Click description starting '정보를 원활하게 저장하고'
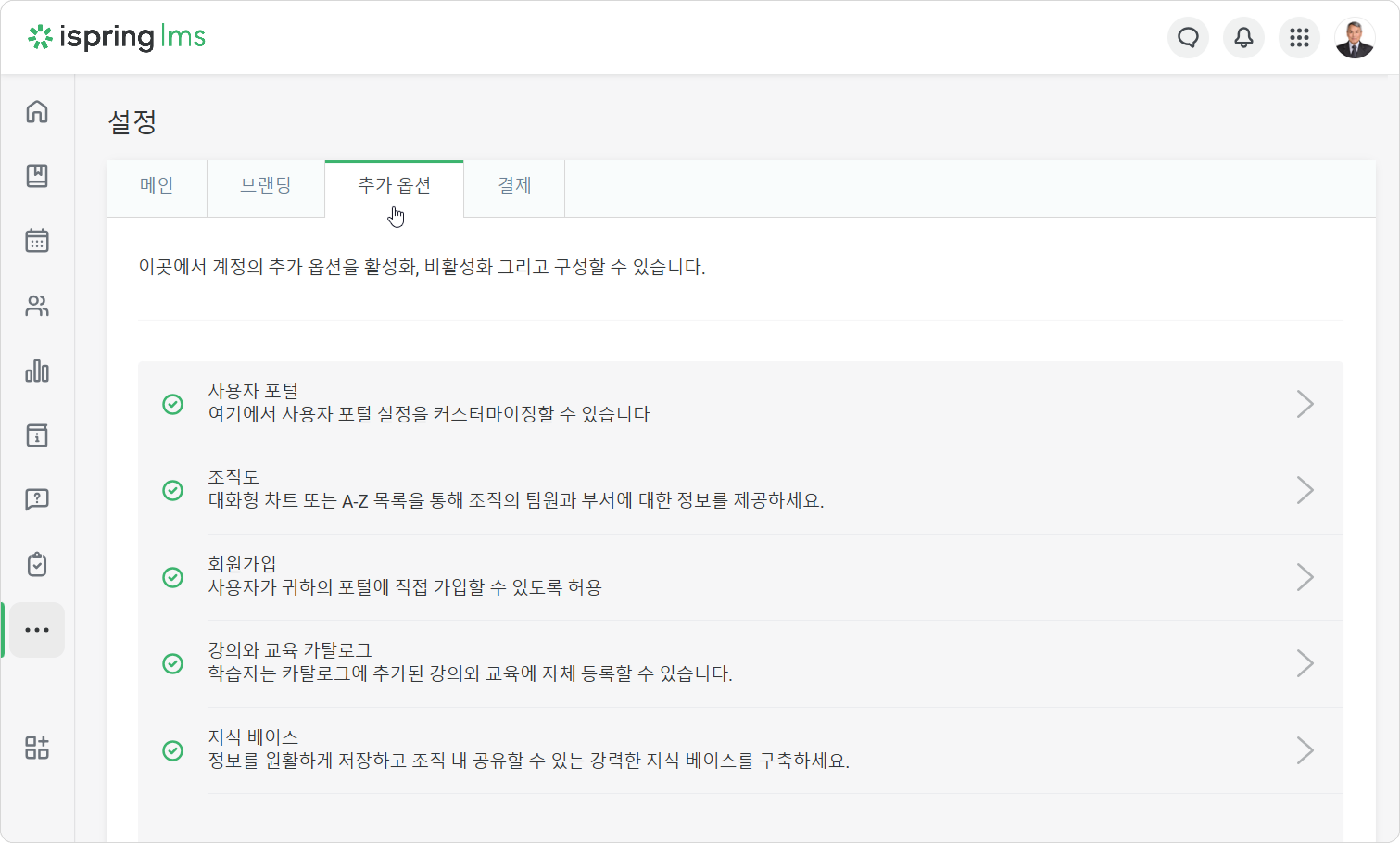The width and height of the screenshot is (1400, 843). point(529,761)
